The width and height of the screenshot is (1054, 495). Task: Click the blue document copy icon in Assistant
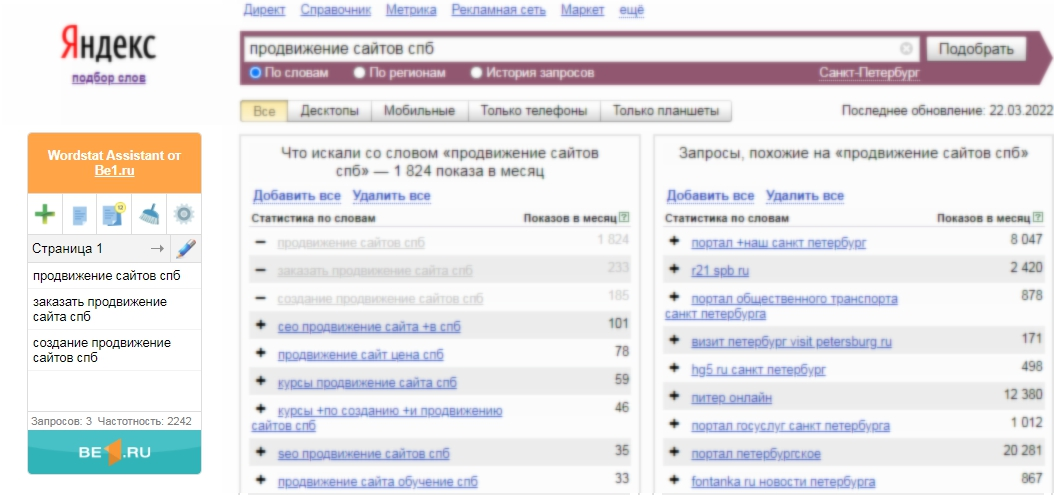[79, 215]
